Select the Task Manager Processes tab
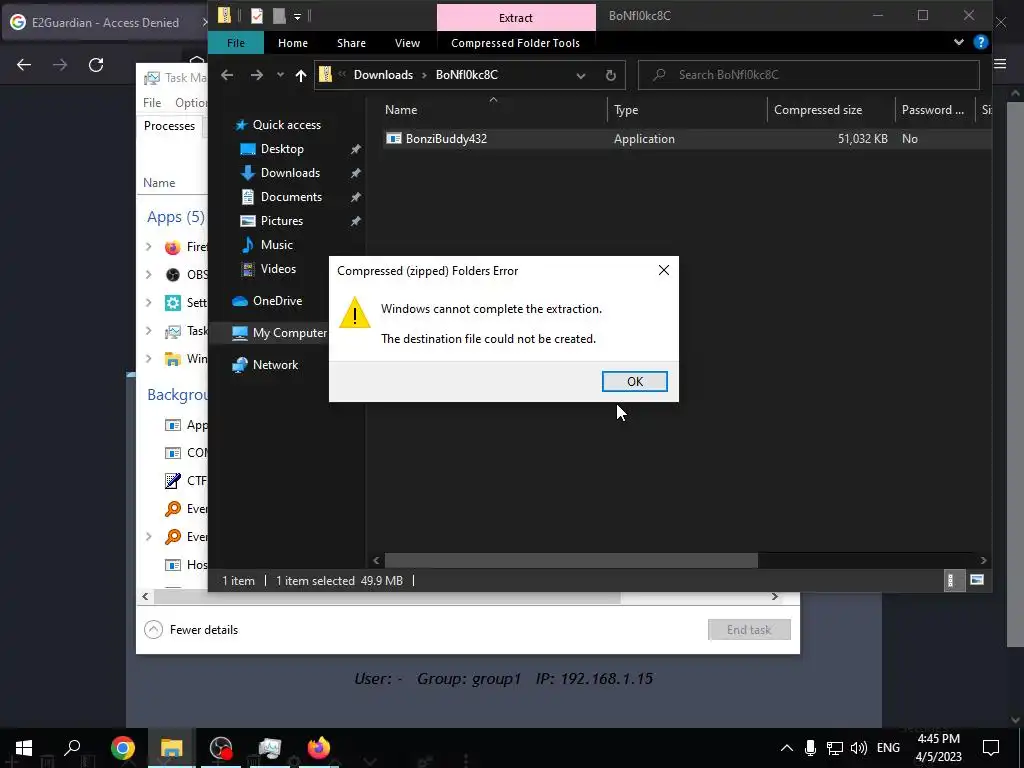Image resolution: width=1024 pixels, height=768 pixels. point(169,126)
